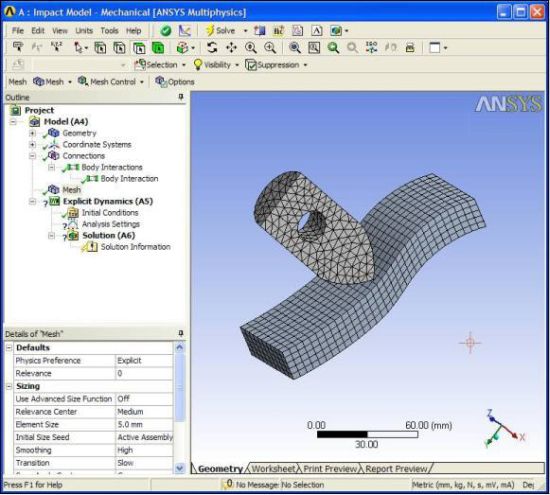The height and width of the screenshot is (495, 550).
Task: Click the ISO view icon
Action: click(x=371, y=47)
